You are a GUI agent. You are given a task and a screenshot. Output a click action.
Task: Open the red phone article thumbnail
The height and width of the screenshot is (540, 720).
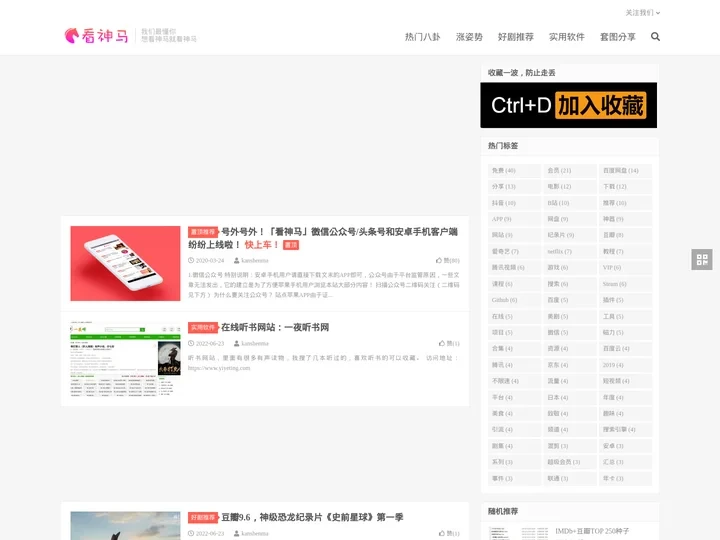coord(125,263)
